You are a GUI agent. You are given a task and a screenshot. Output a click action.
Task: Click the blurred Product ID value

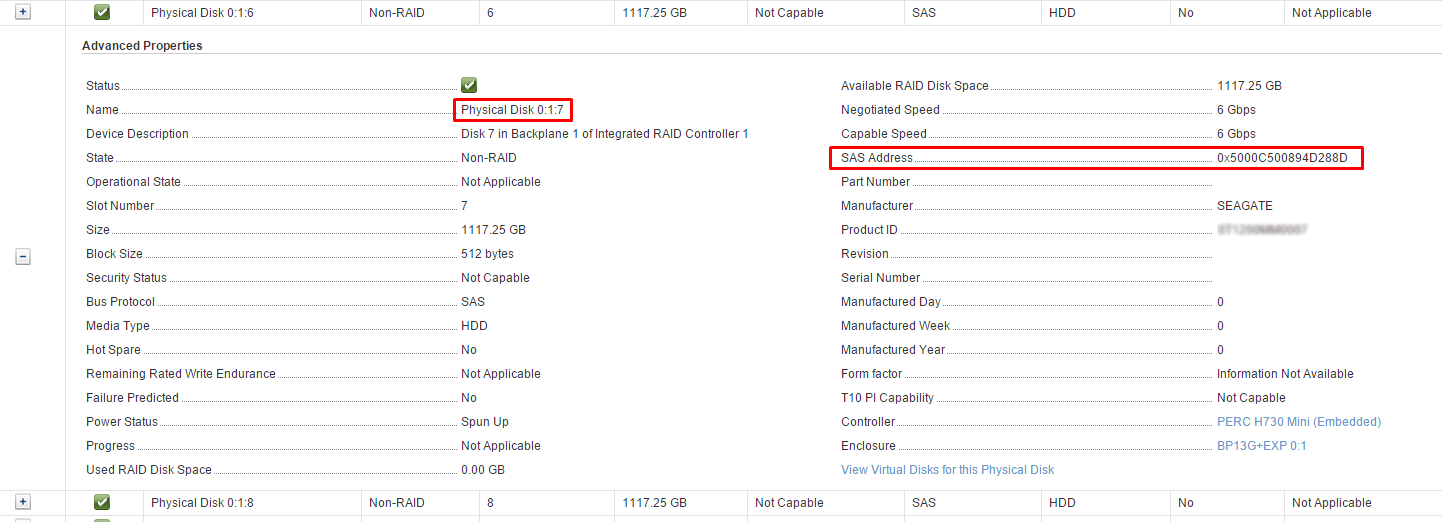1262,230
